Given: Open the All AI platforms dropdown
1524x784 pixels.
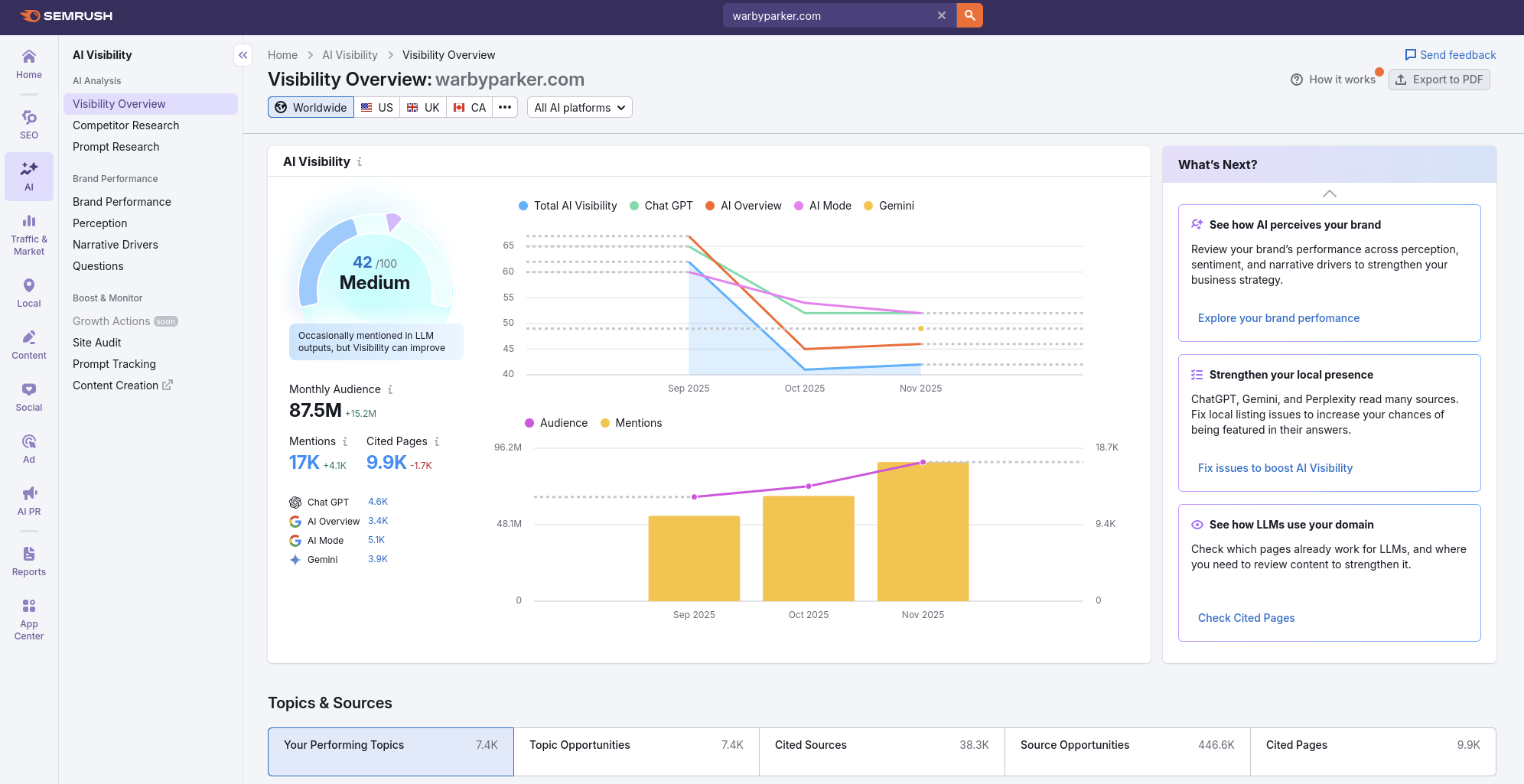Looking at the screenshot, I should click(x=579, y=108).
